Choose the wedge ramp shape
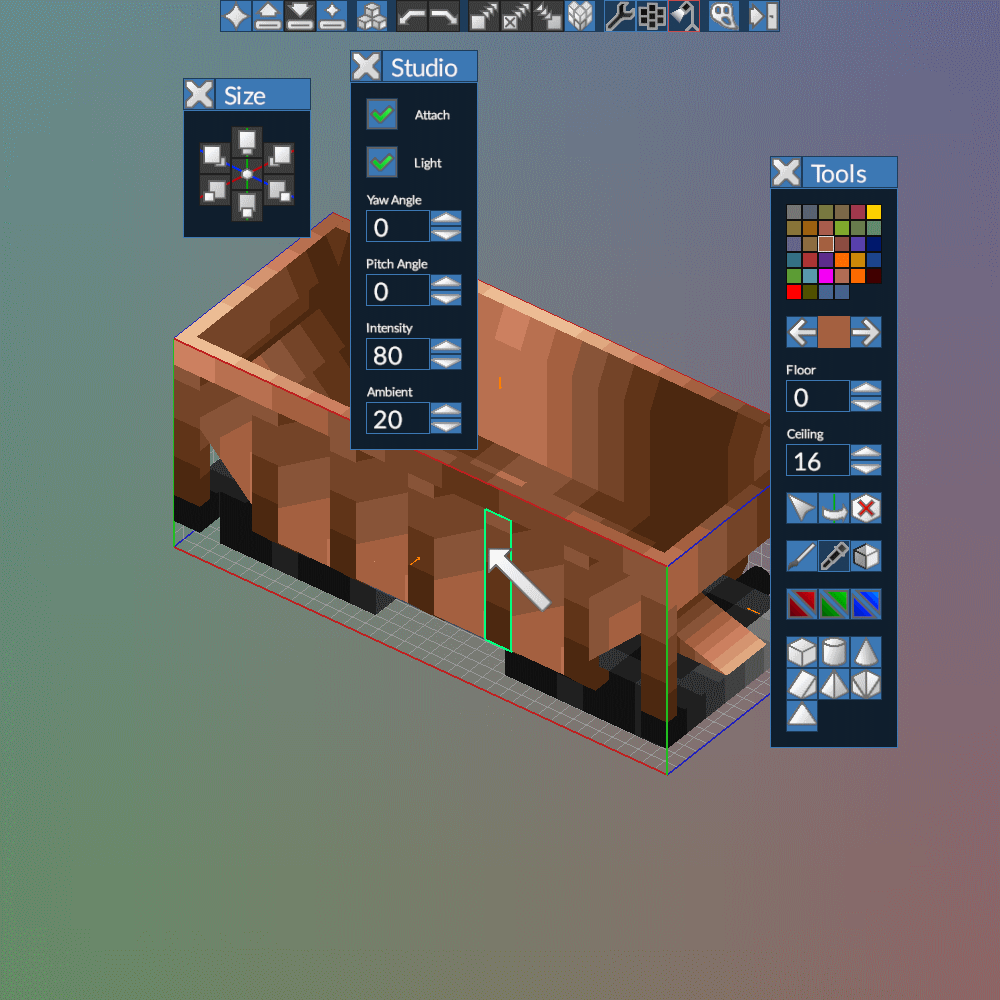Viewport: 1000px width, 1000px height. [802, 684]
